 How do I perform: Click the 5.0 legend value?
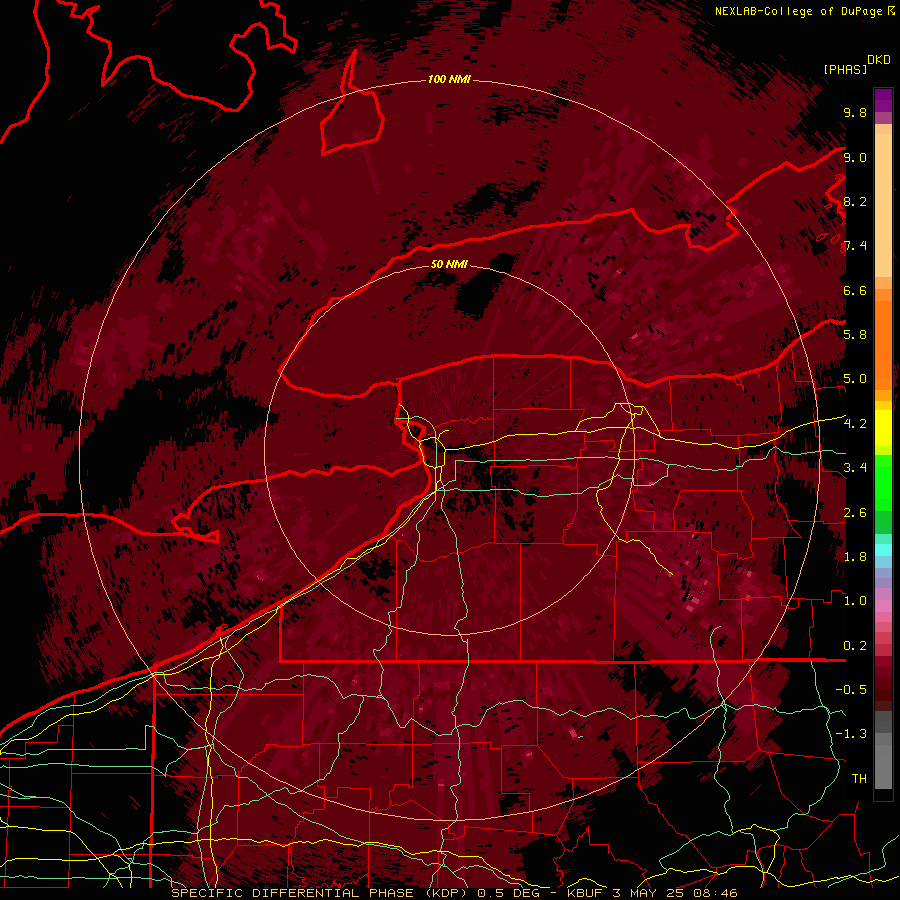pos(855,379)
